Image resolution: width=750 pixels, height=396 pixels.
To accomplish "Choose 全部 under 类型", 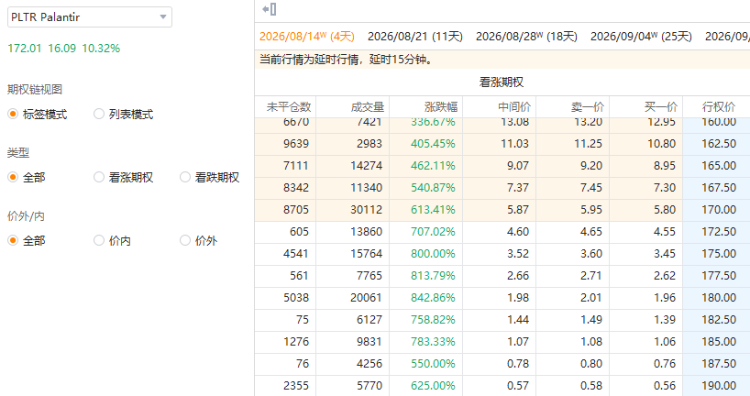I will click(x=13, y=177).
